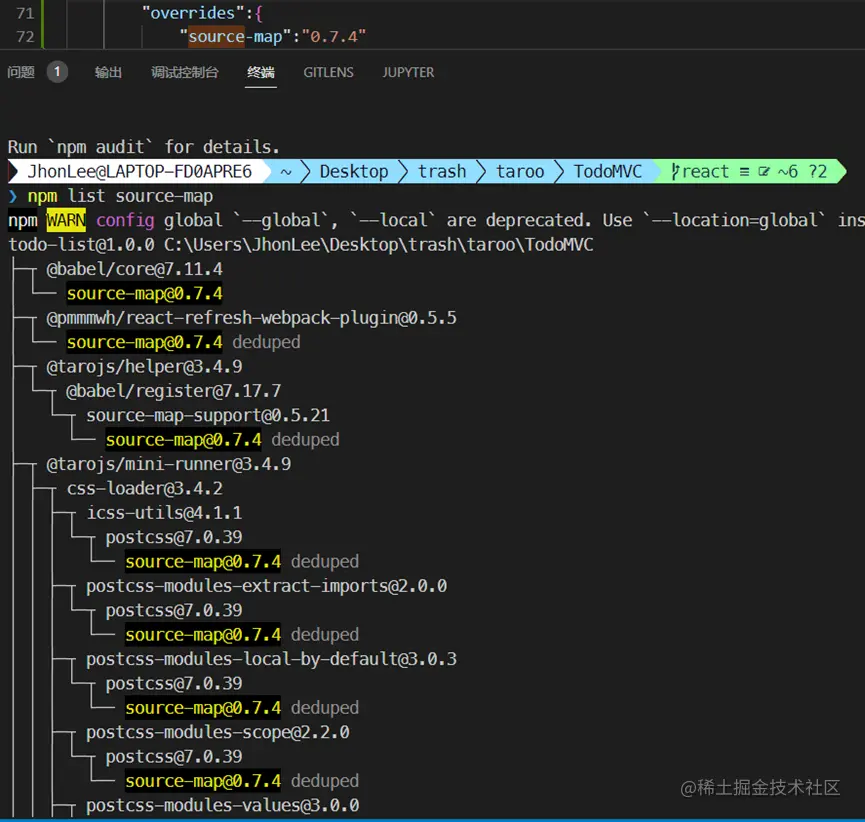Screen dimensions: 865x822
Task: Click the npm list source-map command
Action: point(120,196)
